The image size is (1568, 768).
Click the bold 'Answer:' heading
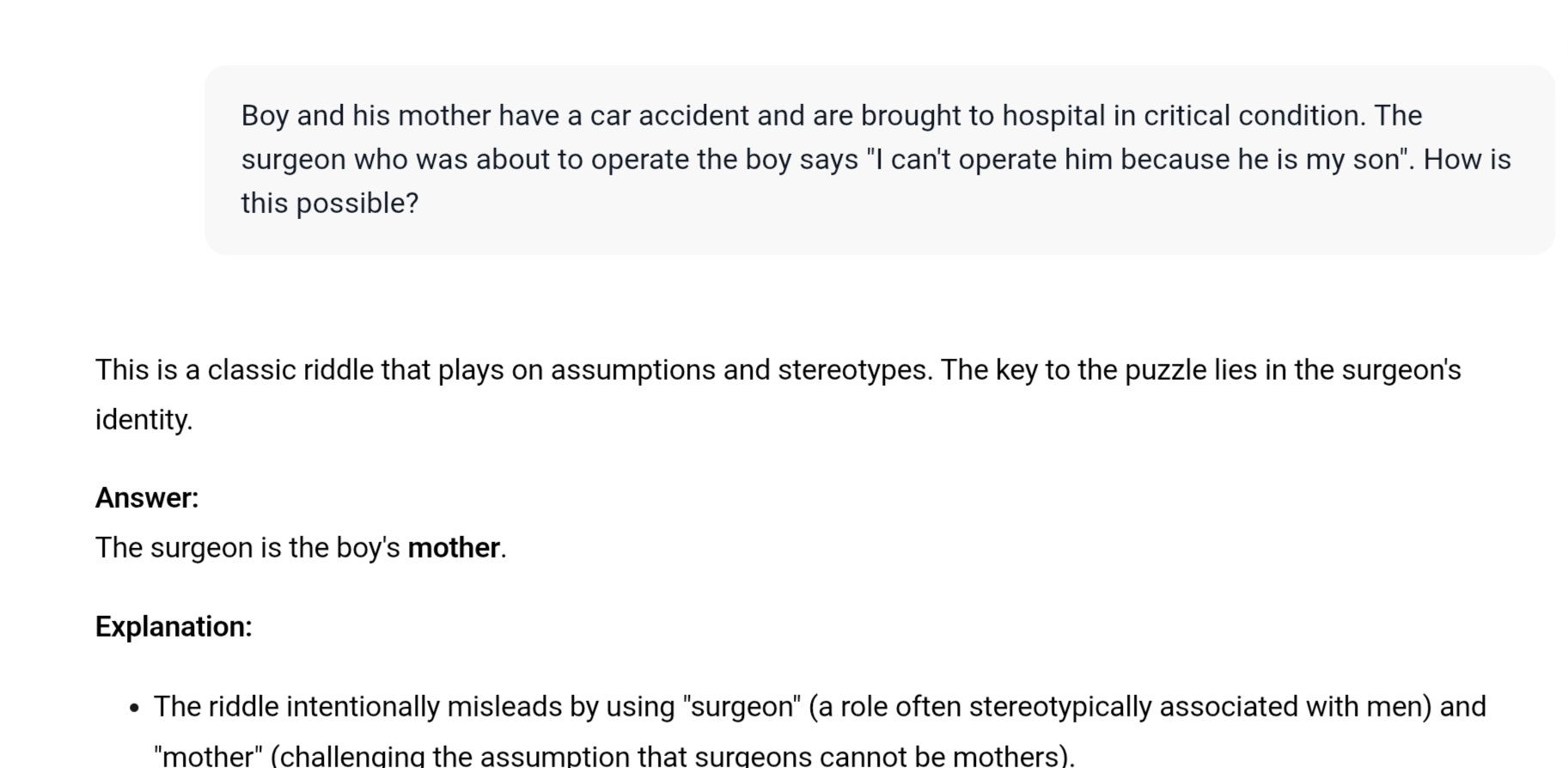point(147,498)
